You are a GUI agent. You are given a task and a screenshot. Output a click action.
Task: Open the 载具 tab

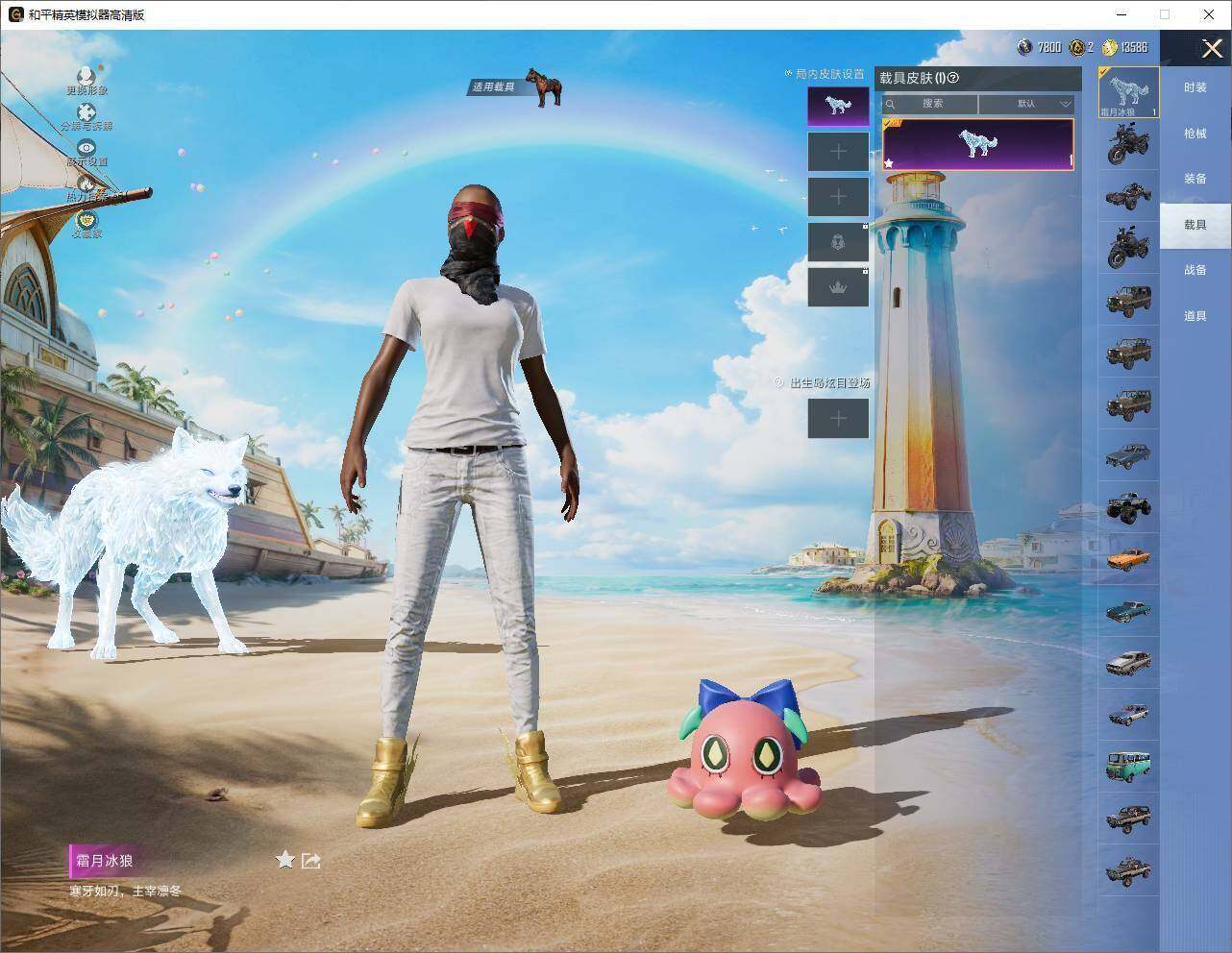(x=1195, y=225)
